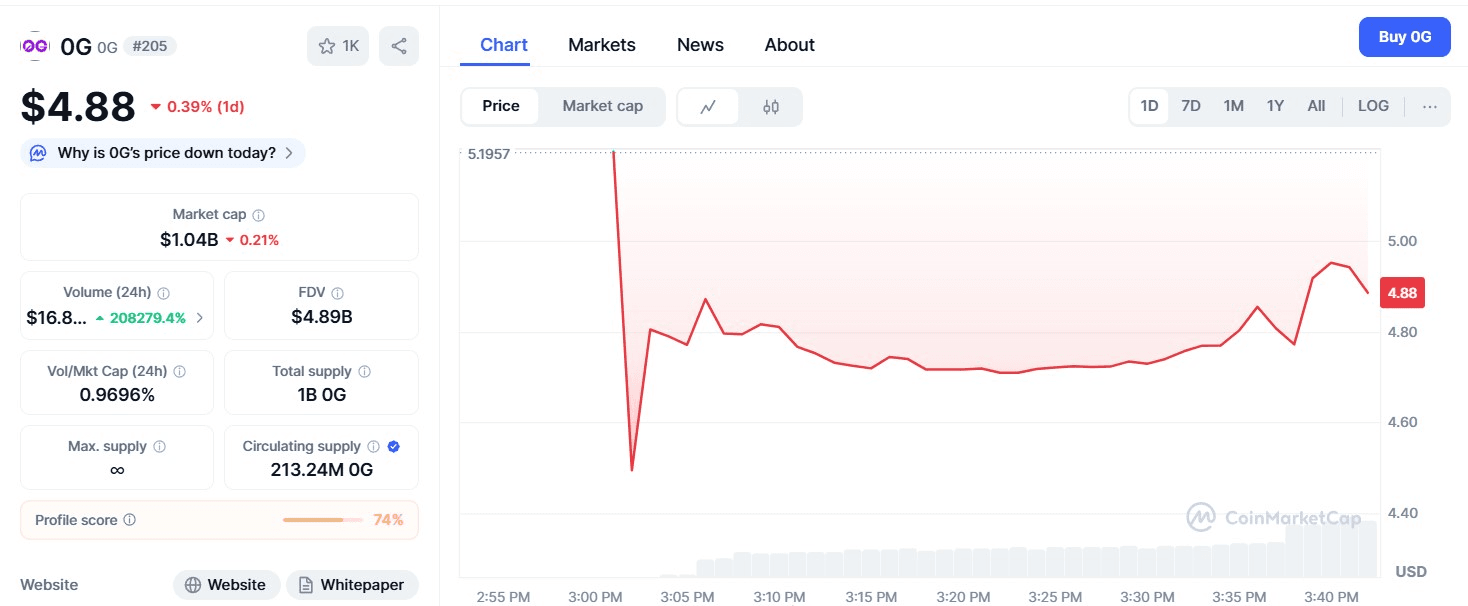
Task: Toggle LOG scale on chart
Action: 1373,106
